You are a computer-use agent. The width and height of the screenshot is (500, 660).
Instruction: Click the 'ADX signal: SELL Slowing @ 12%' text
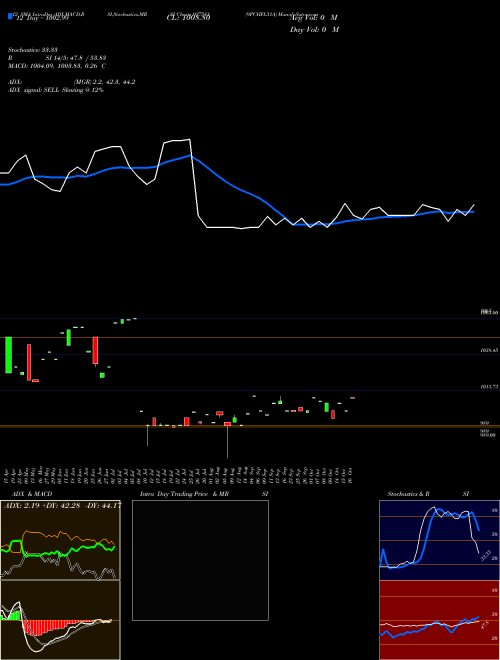56,90
